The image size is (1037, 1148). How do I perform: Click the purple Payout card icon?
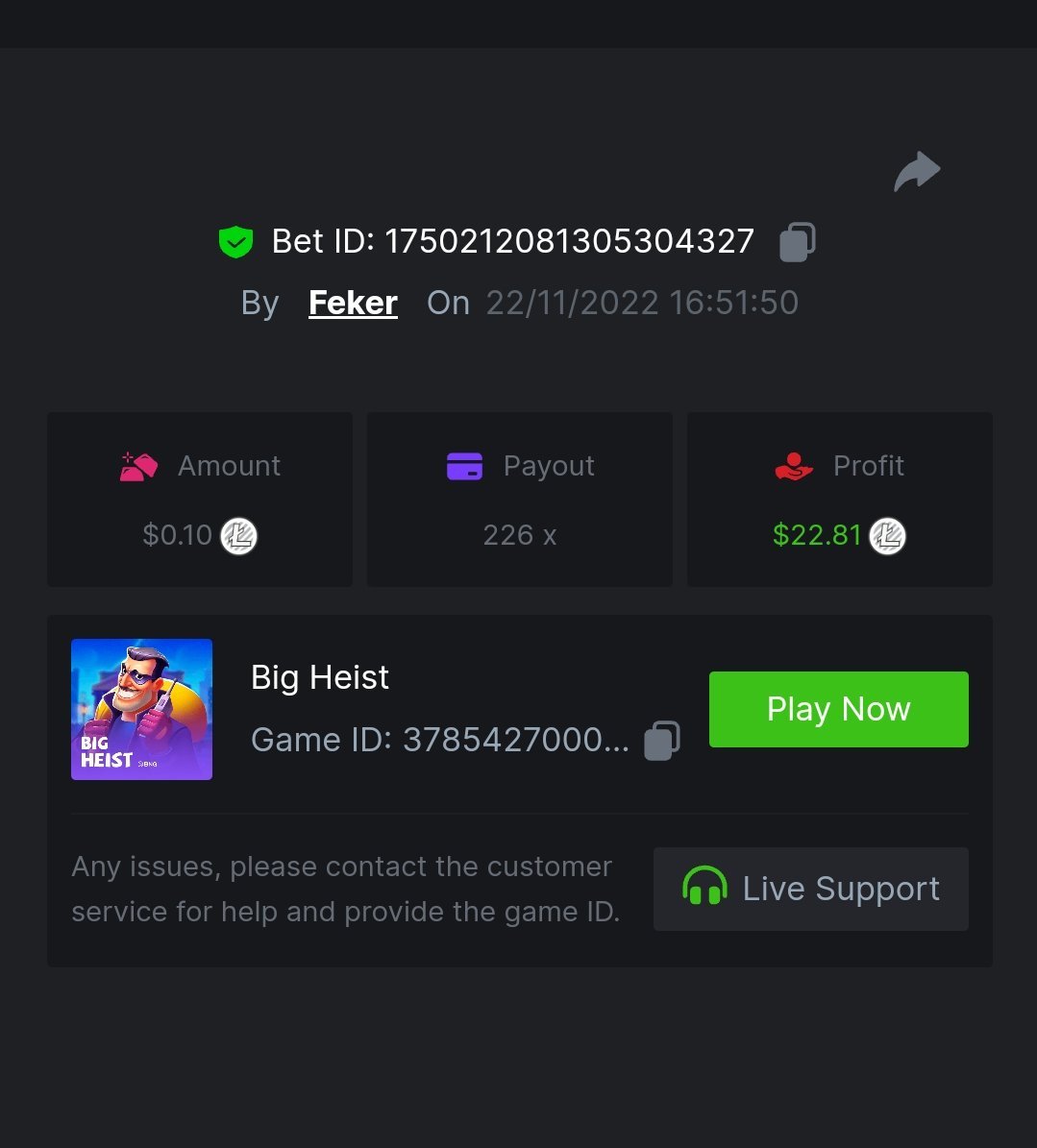point(465,467)
